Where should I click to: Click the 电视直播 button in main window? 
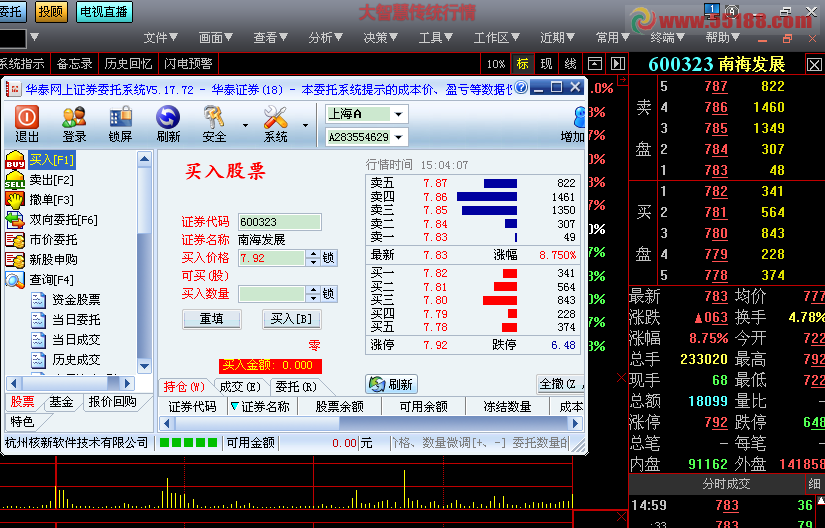pos(104,12)
